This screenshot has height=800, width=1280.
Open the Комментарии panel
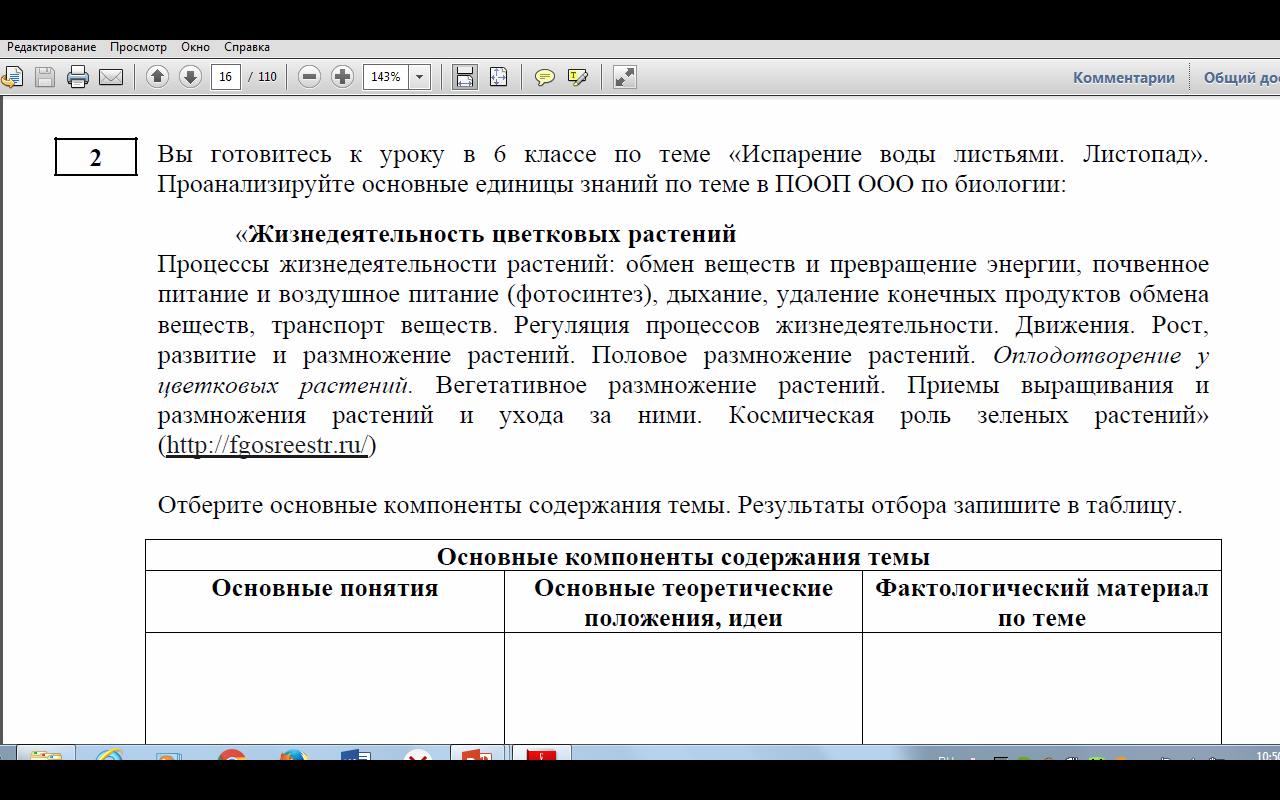point(1124,77)
